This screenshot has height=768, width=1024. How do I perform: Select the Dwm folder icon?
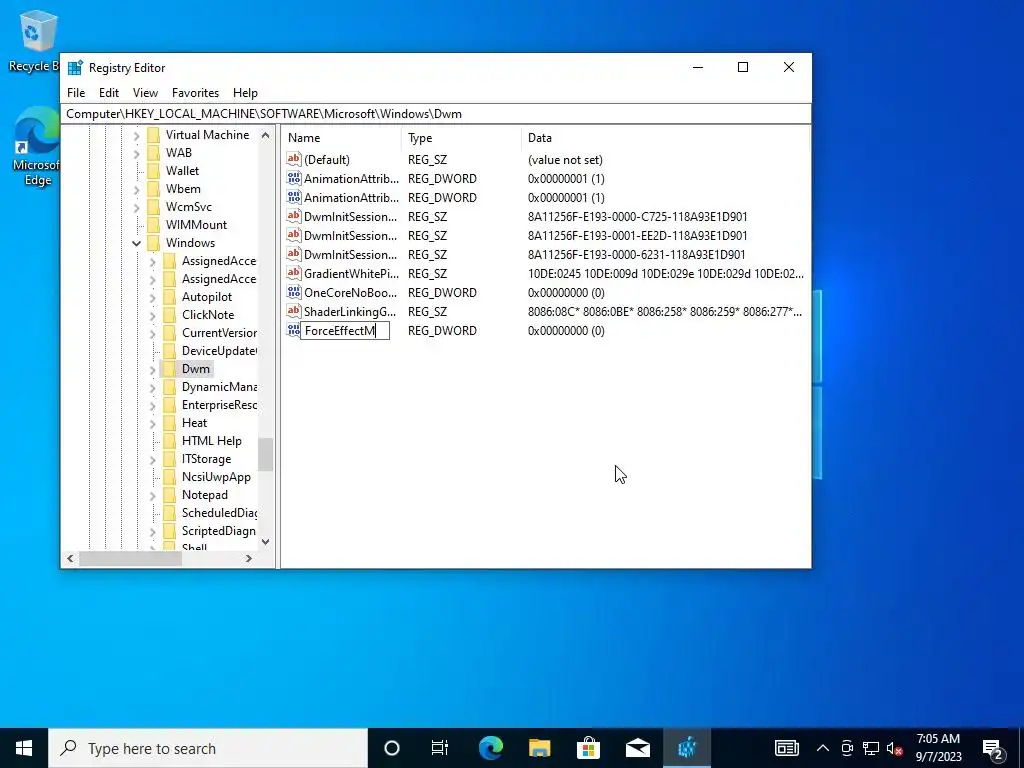[x=170, y=369]
